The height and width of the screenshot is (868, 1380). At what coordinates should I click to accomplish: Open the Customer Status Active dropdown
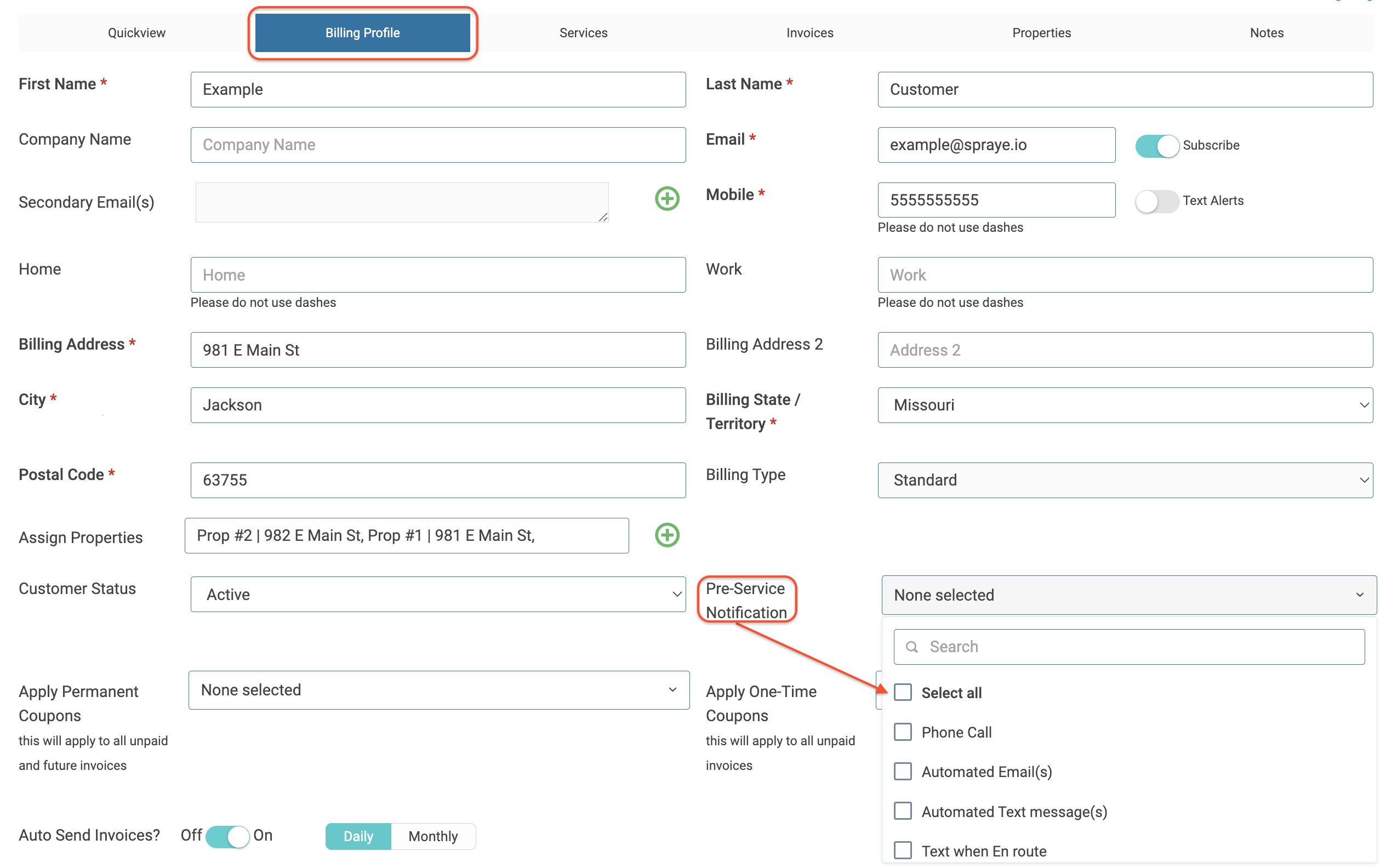438,595
